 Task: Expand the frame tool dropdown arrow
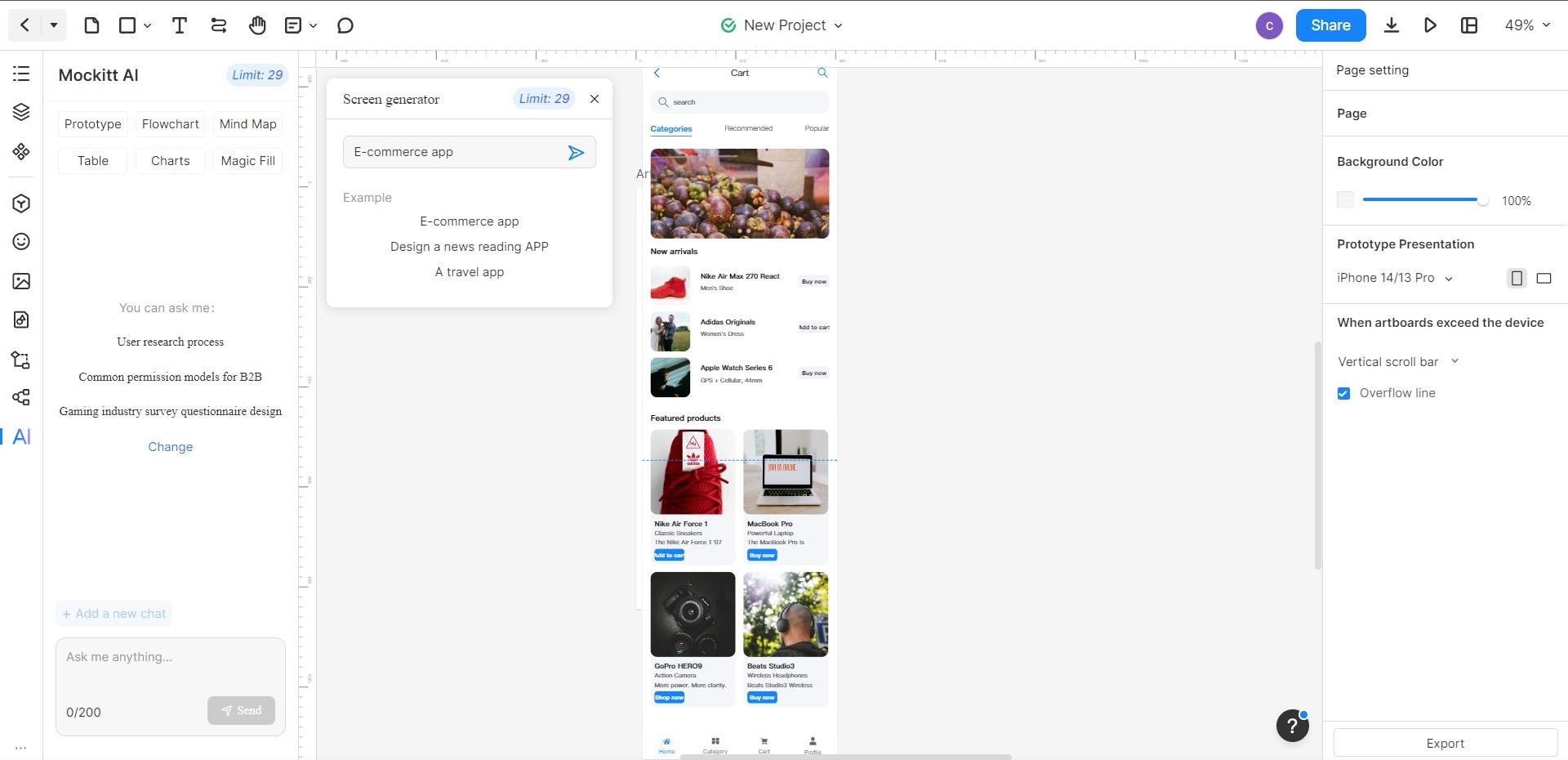click(147, 25)
